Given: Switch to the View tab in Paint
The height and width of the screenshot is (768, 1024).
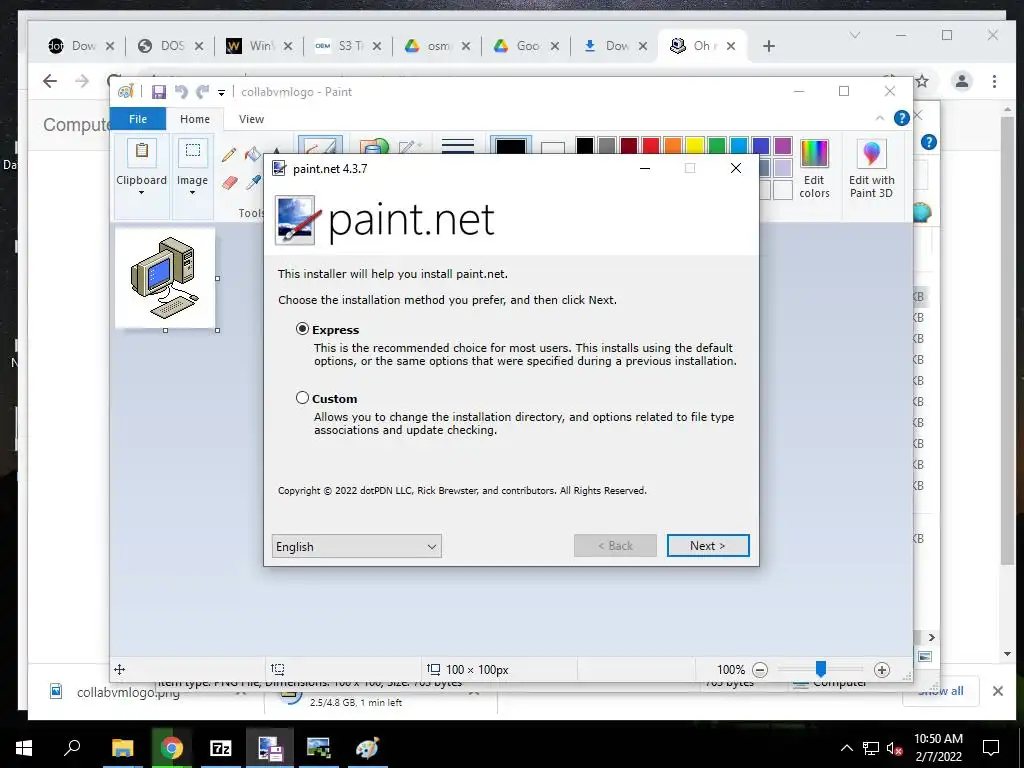Looking at the screenshot, I should 251,119.
